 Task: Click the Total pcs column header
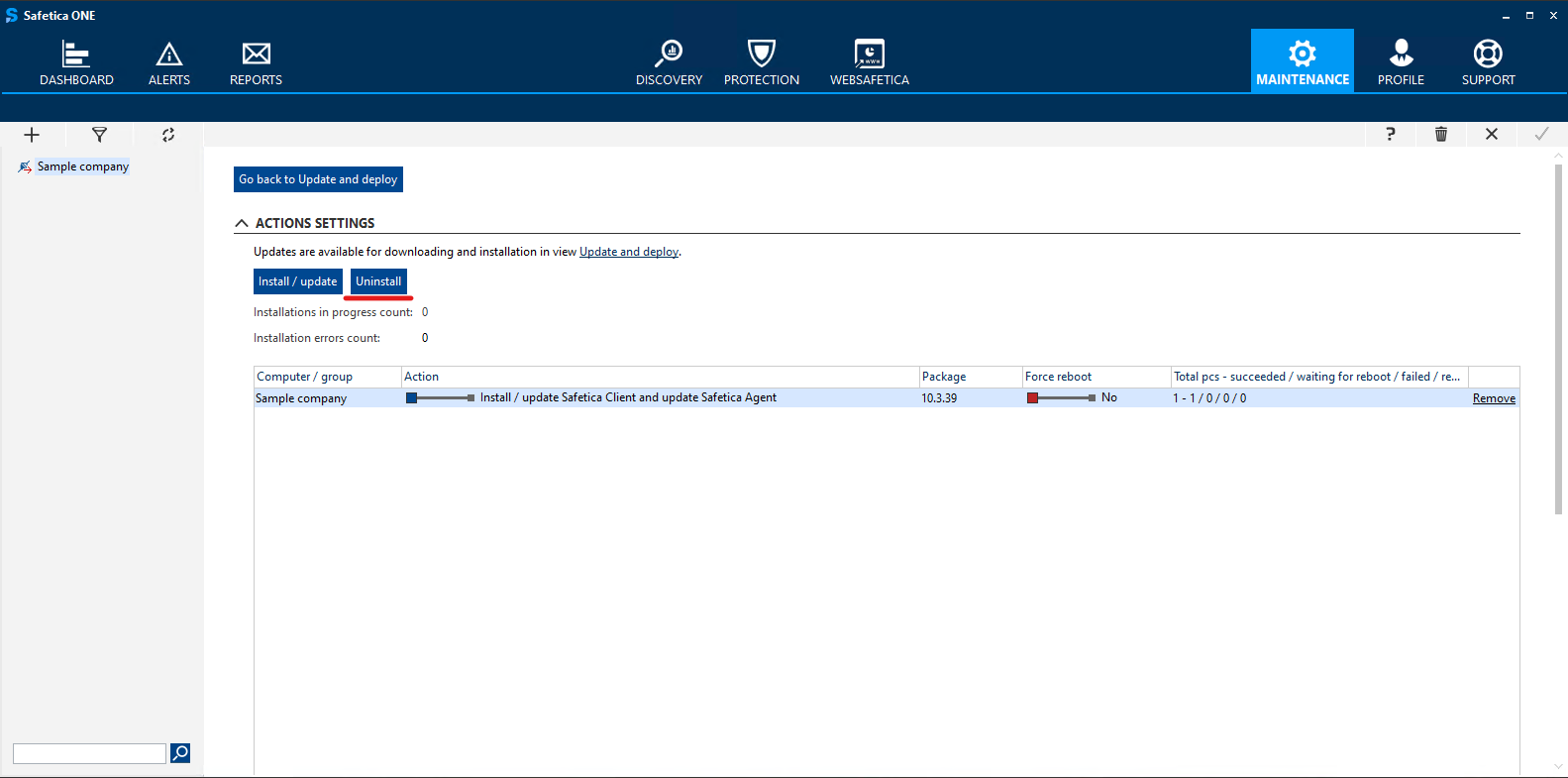tap(1319, 377)
